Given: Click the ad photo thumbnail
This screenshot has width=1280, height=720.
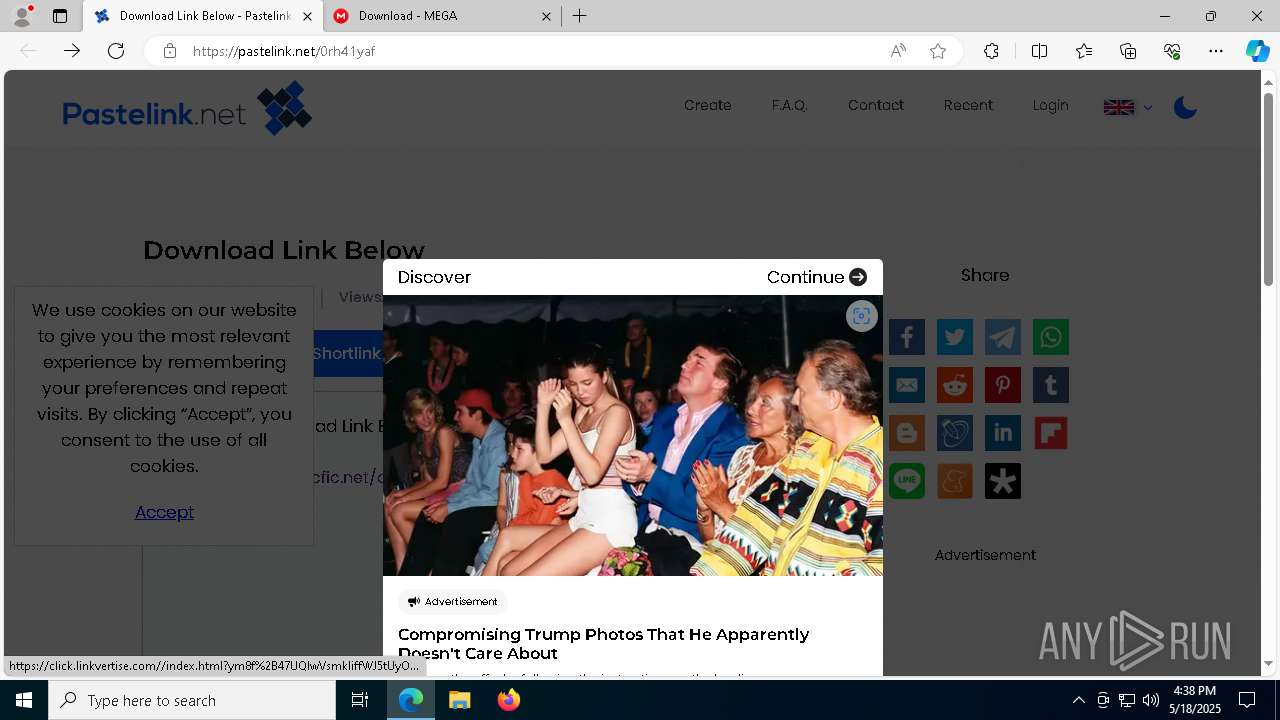Looking at the screenshot, I should coord(633,436).
